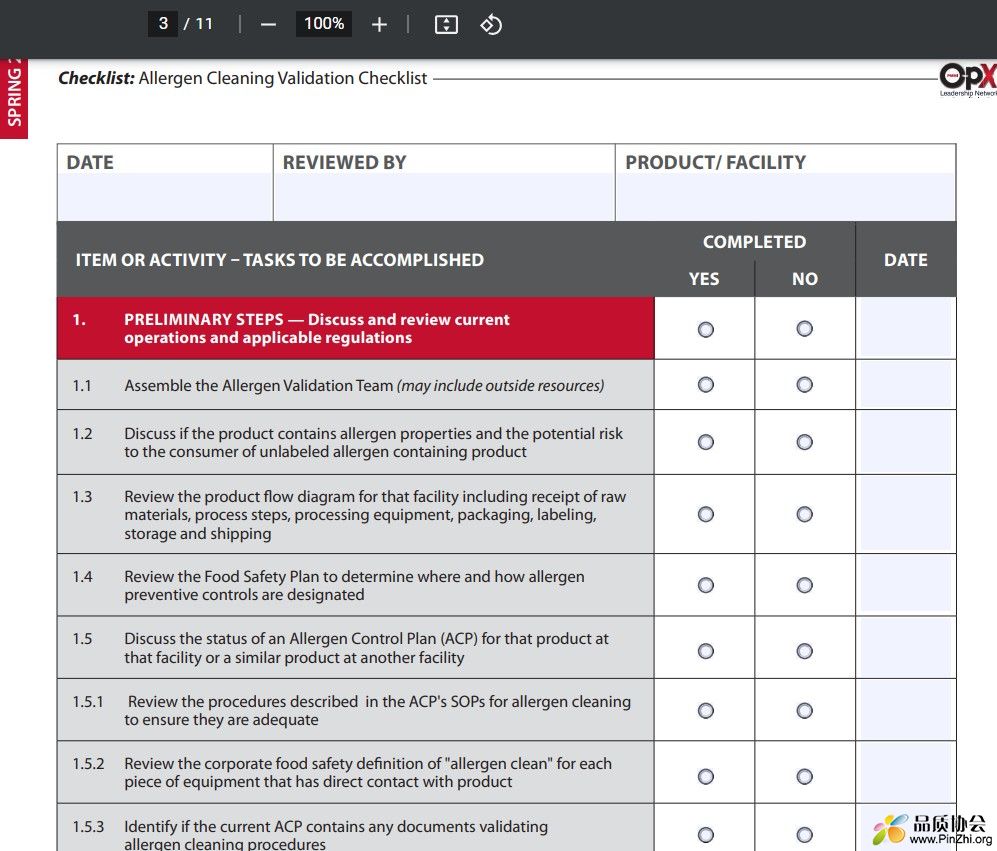Choose YES for item 1.2 allergen properties
The image size is (997, 851).
coord(705,441)
